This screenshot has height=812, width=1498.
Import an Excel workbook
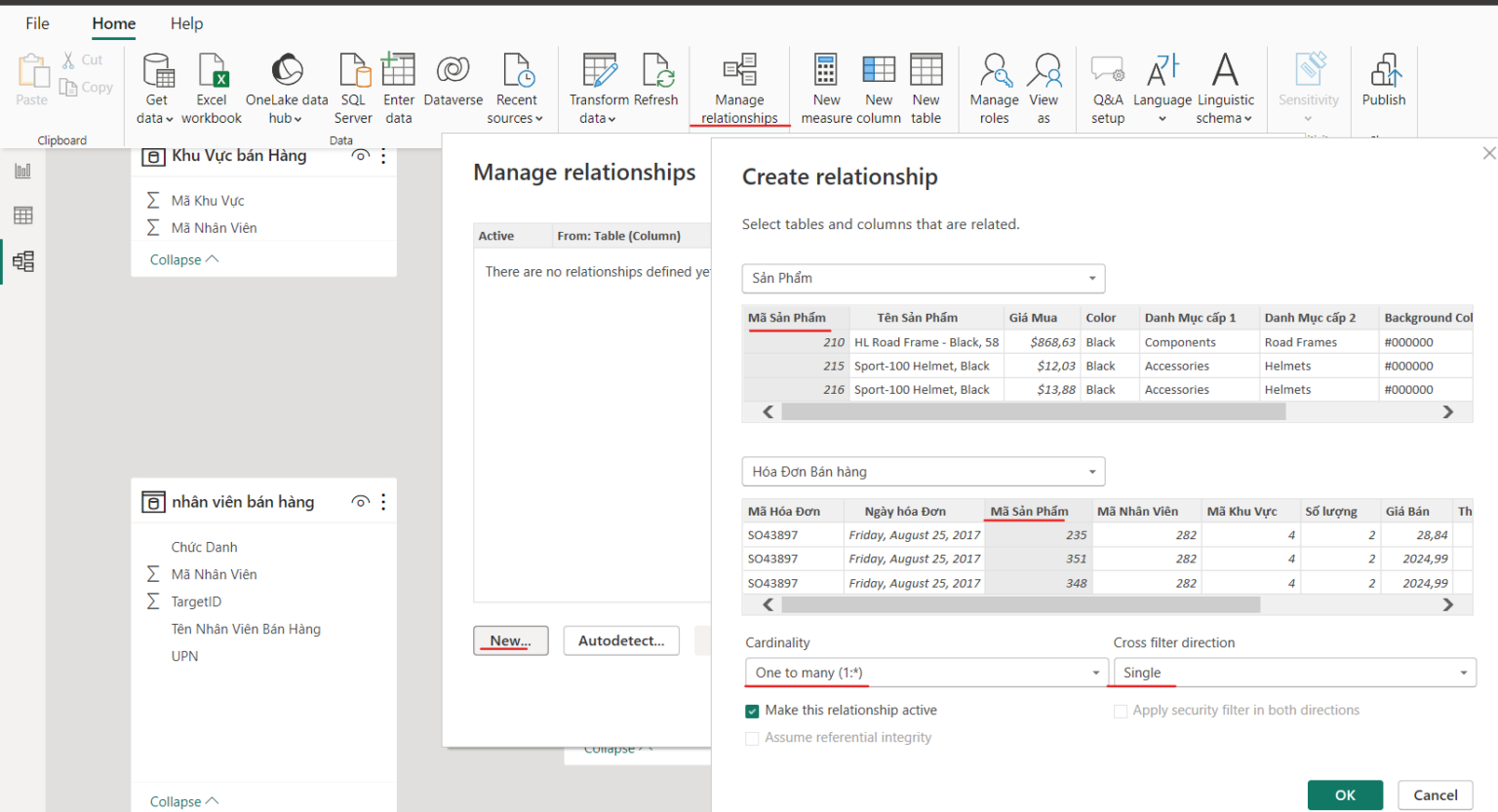click(x=212, y=88)
